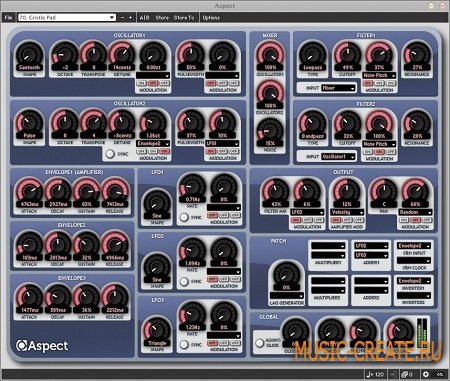450x381 pixels.
Task: Click Envelope1 Attack knob
Action: click(29, 191)
